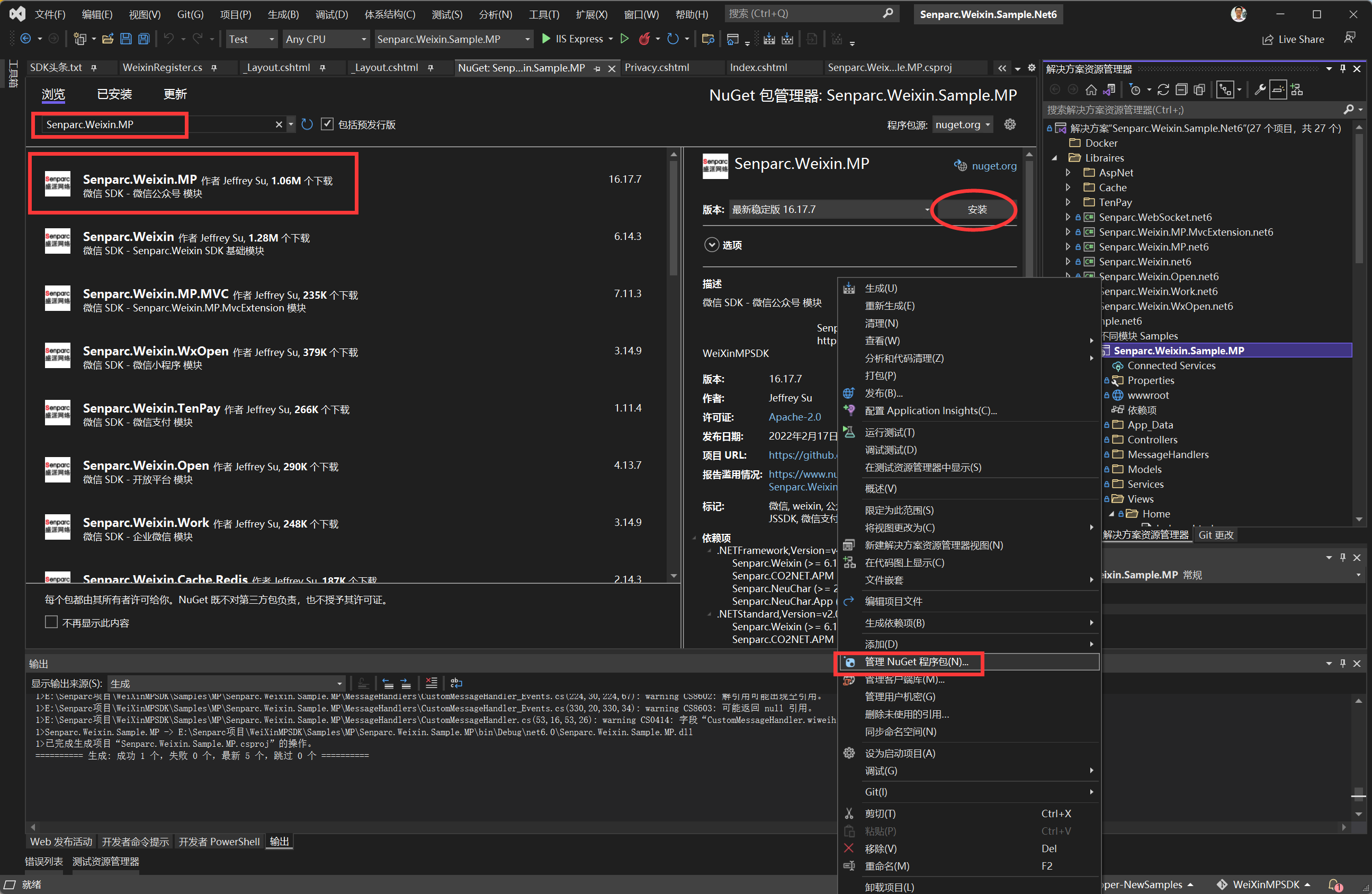
Task: Expand the AspNet tree node
Action: click(x=1068, y=172)
